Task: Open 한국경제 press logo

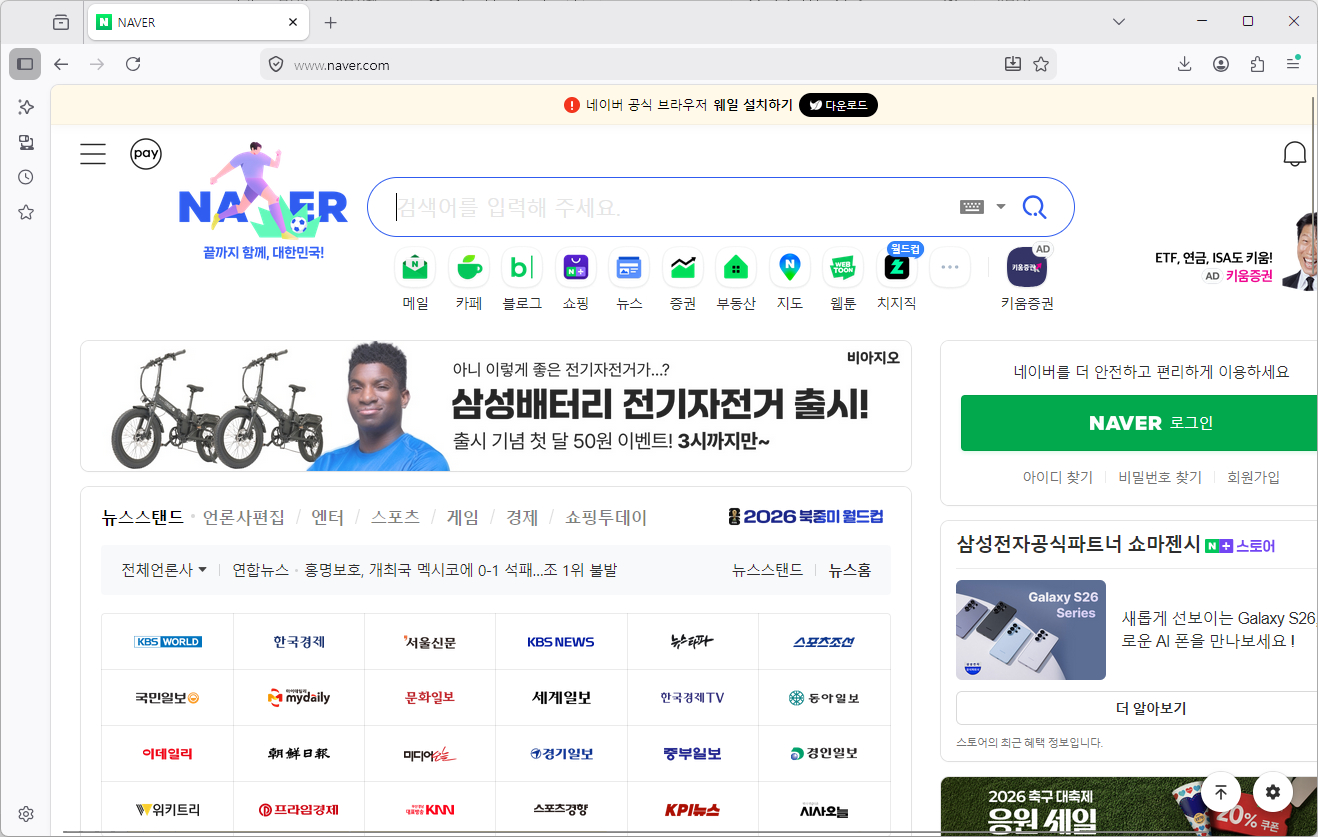Action: 299,642
